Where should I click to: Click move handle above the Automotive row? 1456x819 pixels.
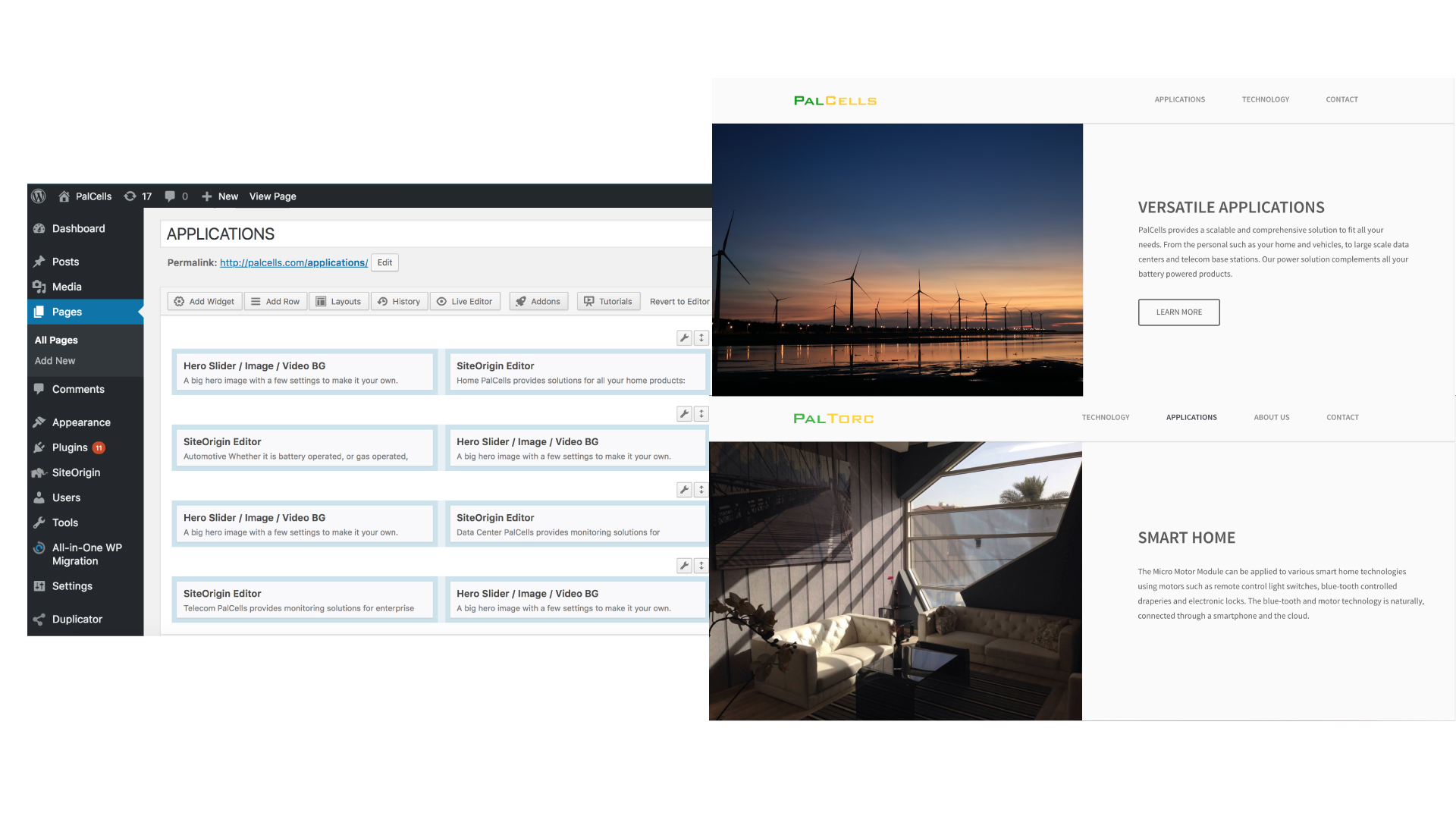pos(701,414)
